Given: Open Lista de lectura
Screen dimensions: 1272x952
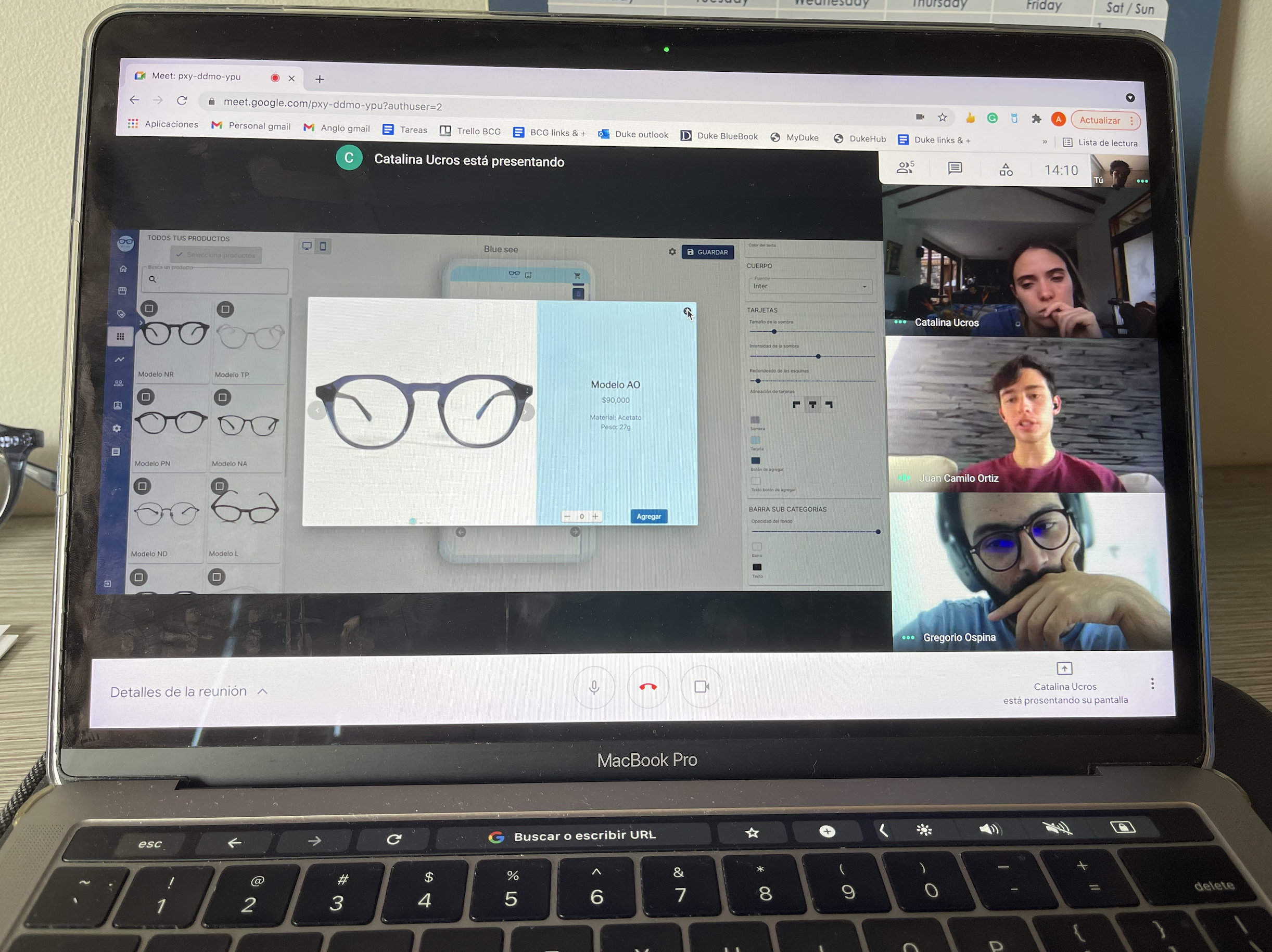Looking at the screenshot, I should [x=1100, y=143].
